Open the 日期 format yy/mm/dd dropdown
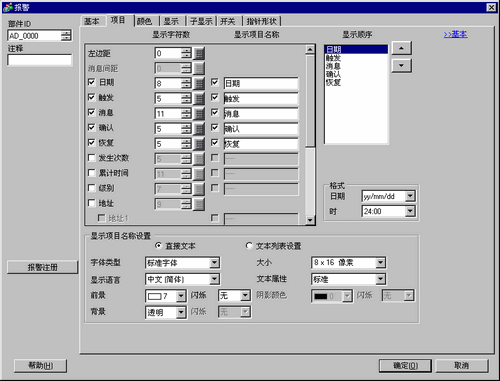500x381 pixels. click(410, 196)
